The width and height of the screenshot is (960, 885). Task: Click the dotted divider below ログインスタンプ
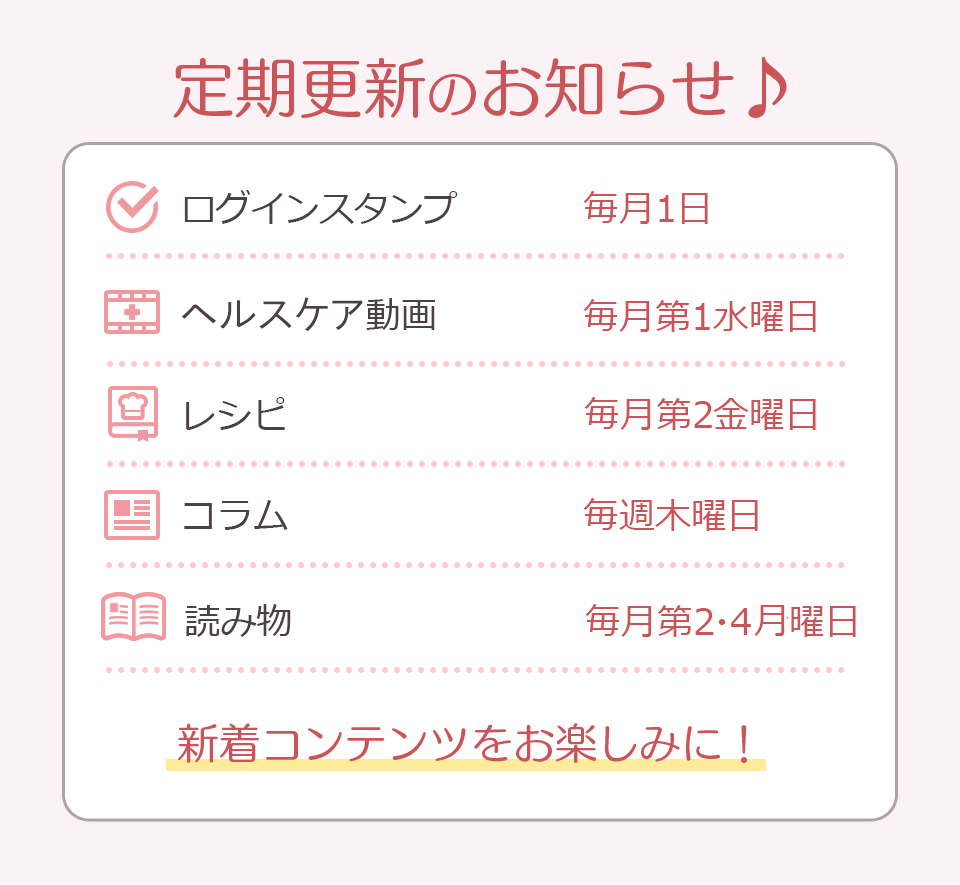[x=475, y=257]
